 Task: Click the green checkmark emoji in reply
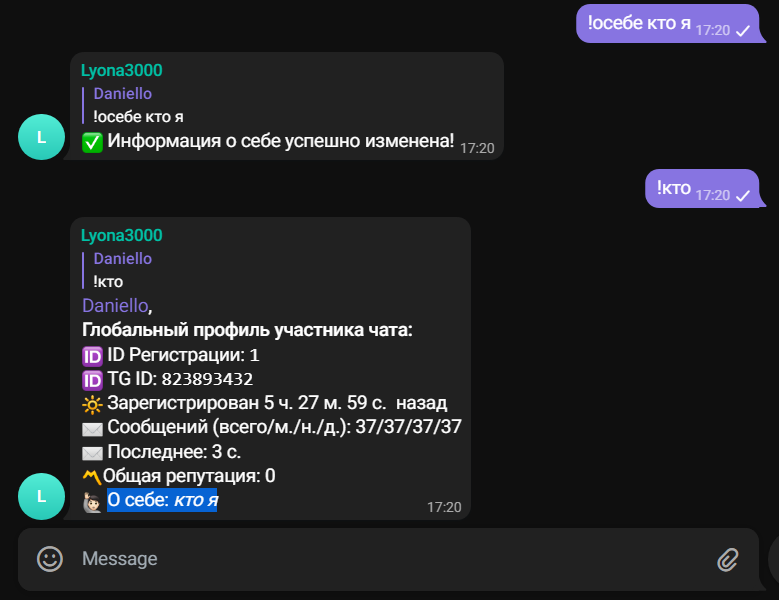pos(92,142)
